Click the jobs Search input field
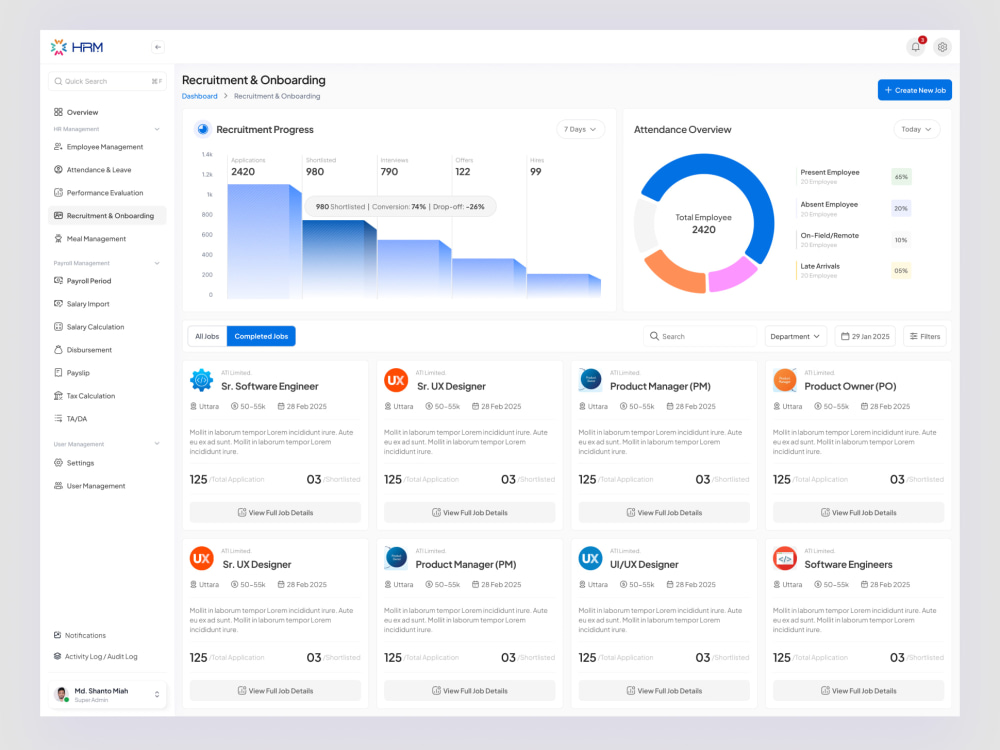Screen dimensions: 1000x750 [700, 336]
